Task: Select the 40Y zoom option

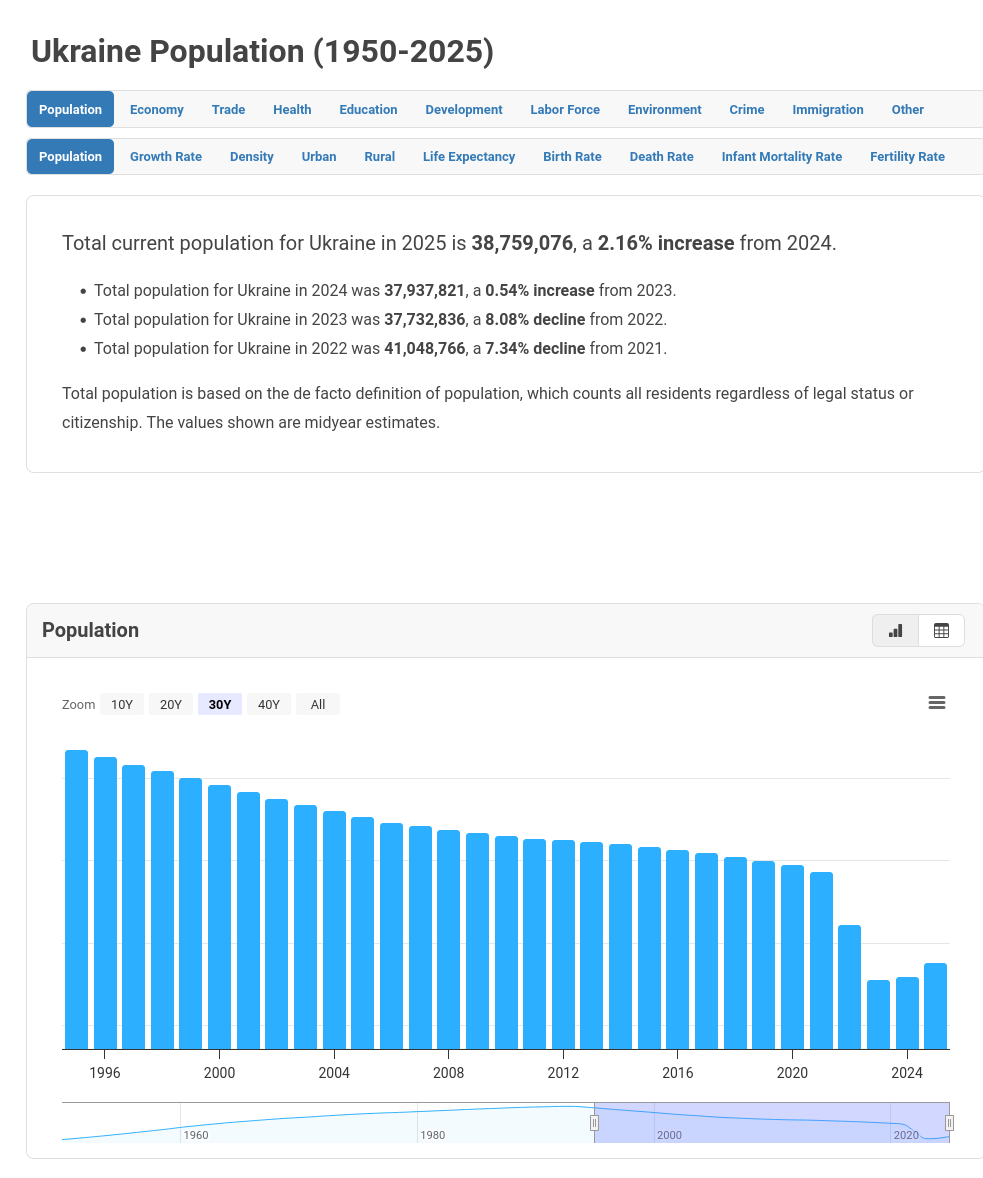Action: point(268,704)
